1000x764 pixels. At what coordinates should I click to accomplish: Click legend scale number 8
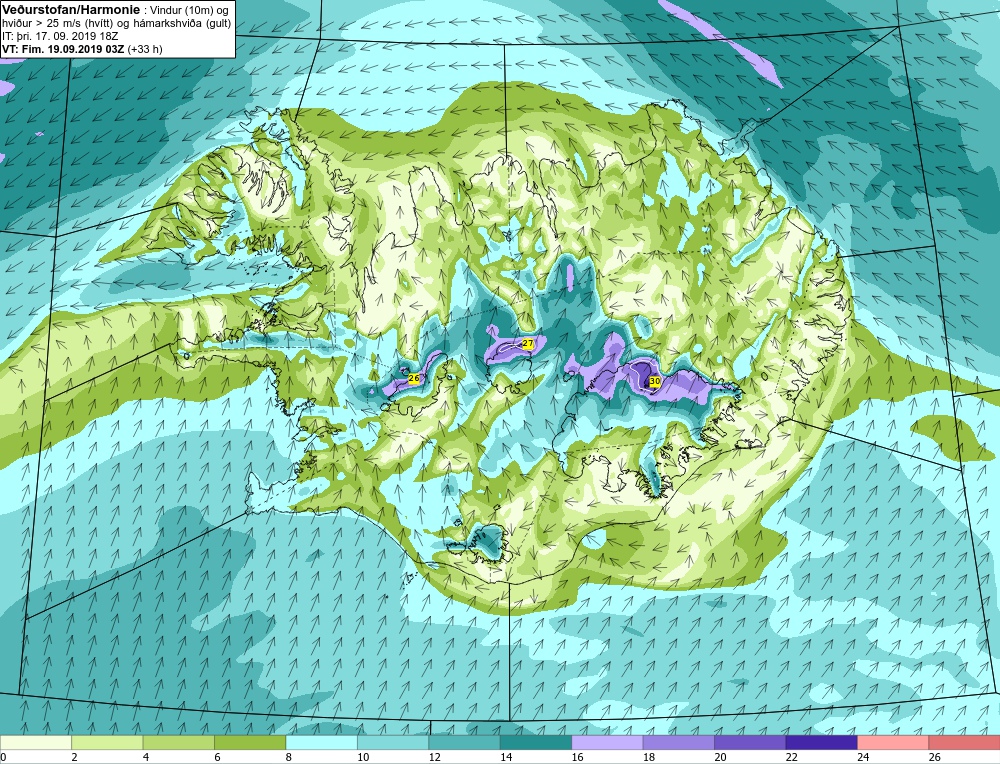coord(289,757)
